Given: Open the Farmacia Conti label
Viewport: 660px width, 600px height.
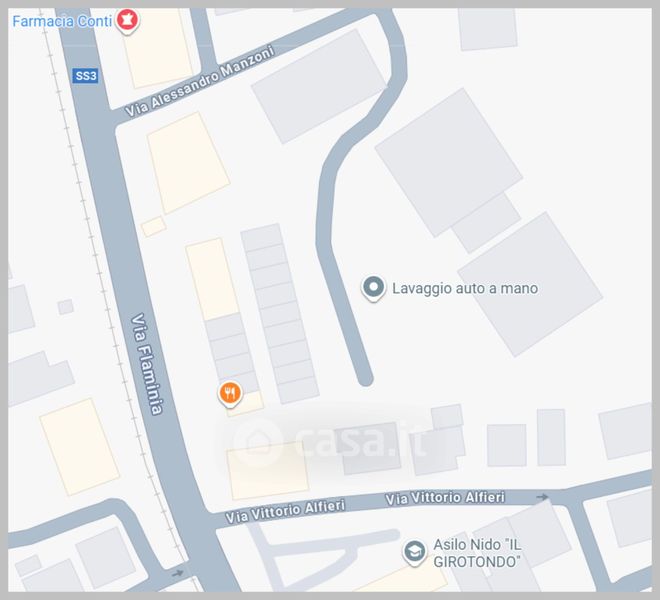Looking at the screenshot, I should point(62,21).
